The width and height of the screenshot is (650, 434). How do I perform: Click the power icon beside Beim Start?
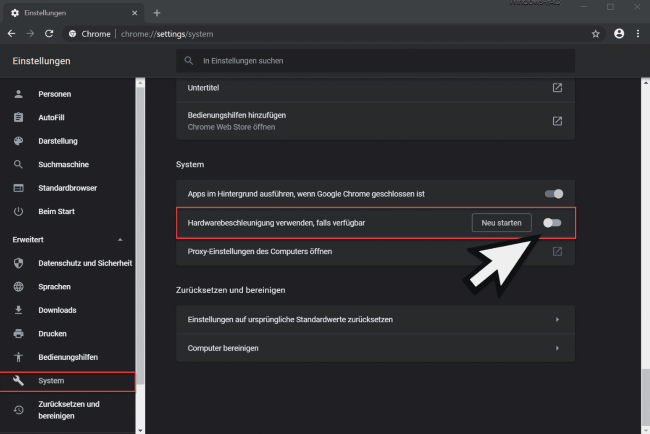click(x=18, y=211)
